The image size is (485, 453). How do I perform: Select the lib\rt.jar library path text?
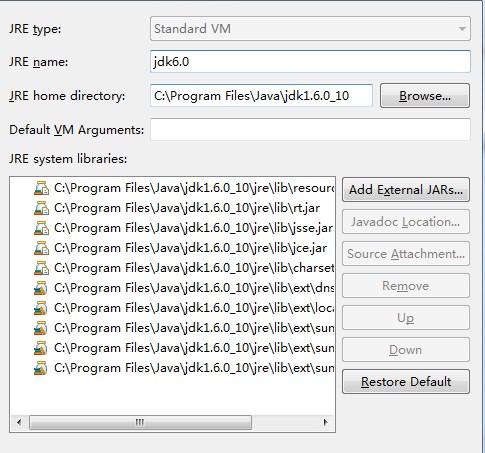pos(187,208)
